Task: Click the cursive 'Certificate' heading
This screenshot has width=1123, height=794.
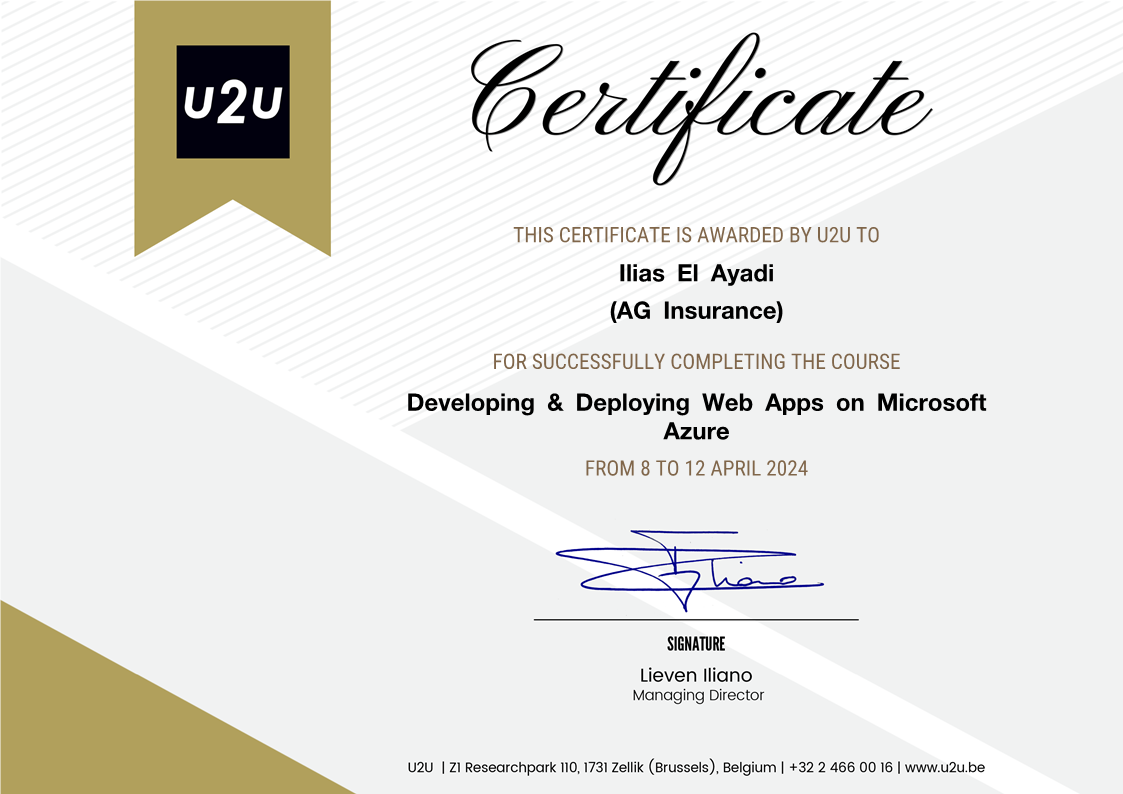Action: pos(700,107)
